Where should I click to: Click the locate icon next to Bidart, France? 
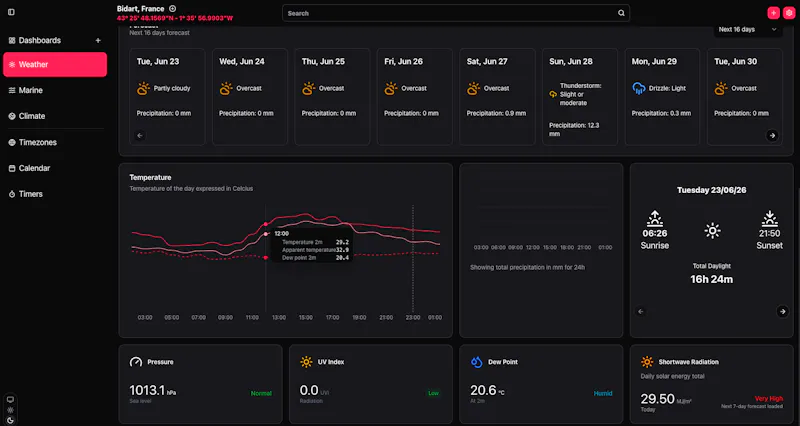(x=172, y=9)
